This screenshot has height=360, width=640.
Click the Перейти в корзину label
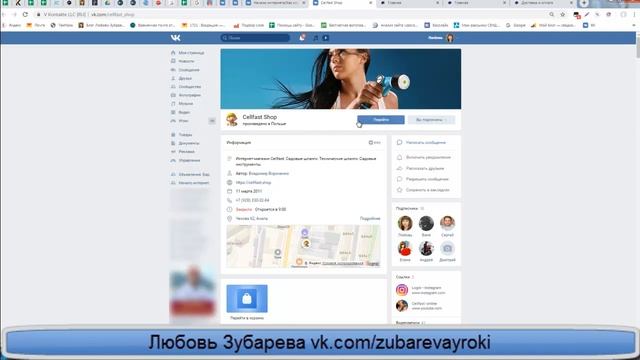[x=247, y=318]
